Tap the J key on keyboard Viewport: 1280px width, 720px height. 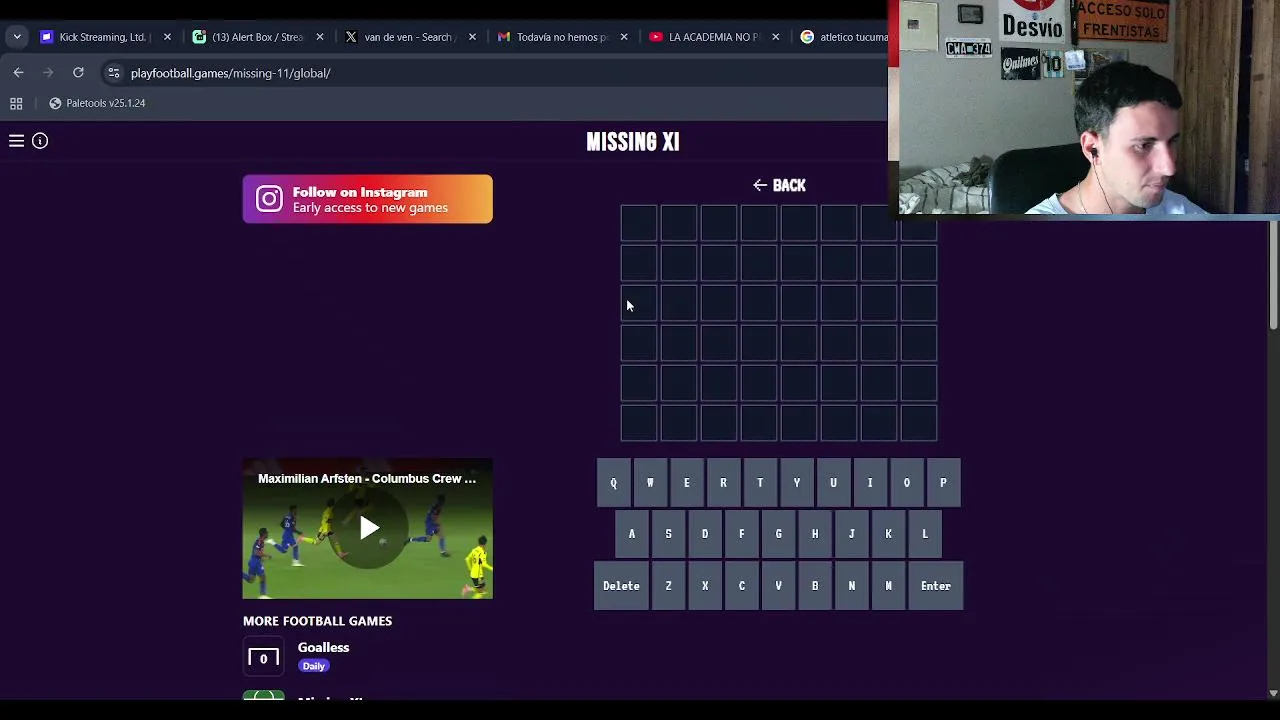pyautogui.click(x=852, y=534)
